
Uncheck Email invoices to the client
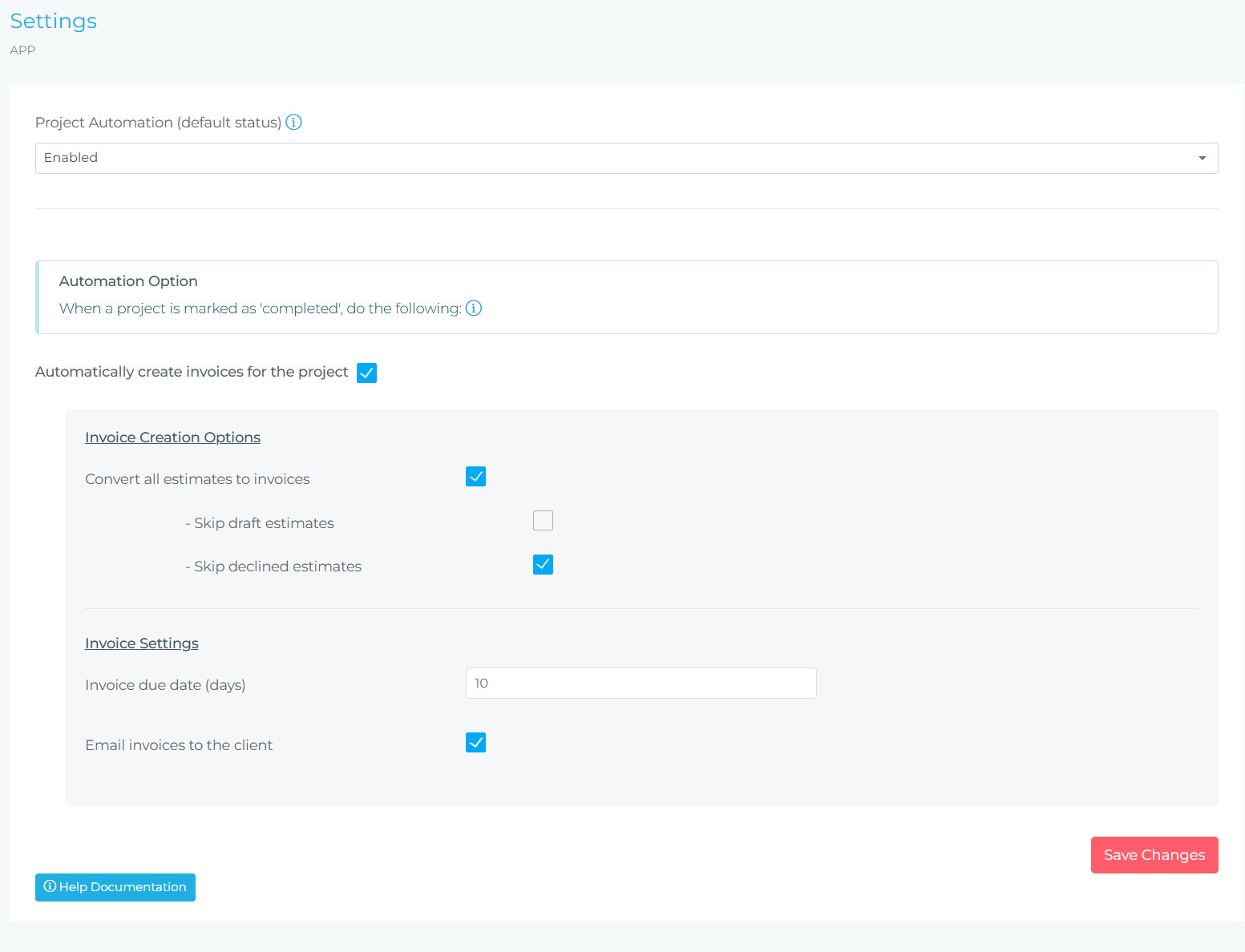click(x=475, y=743)
